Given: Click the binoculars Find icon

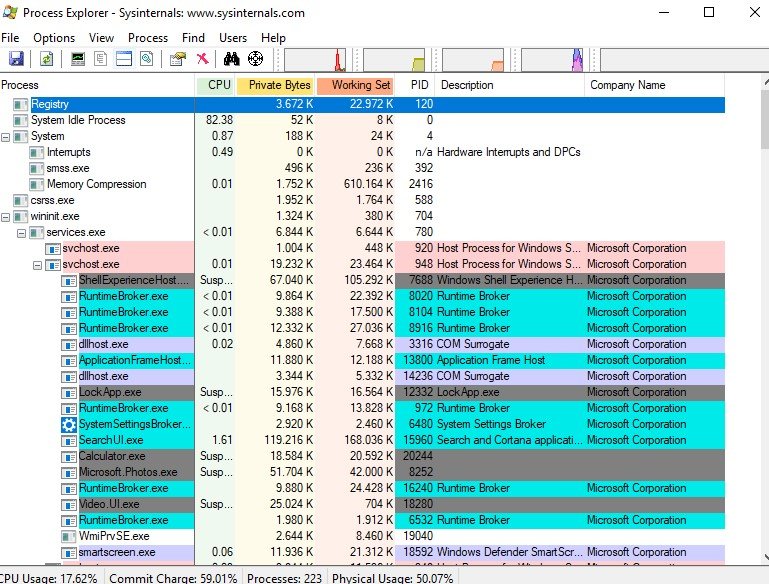Looking at the screenshot, I should pyautogui.click(x=231, y=59).
